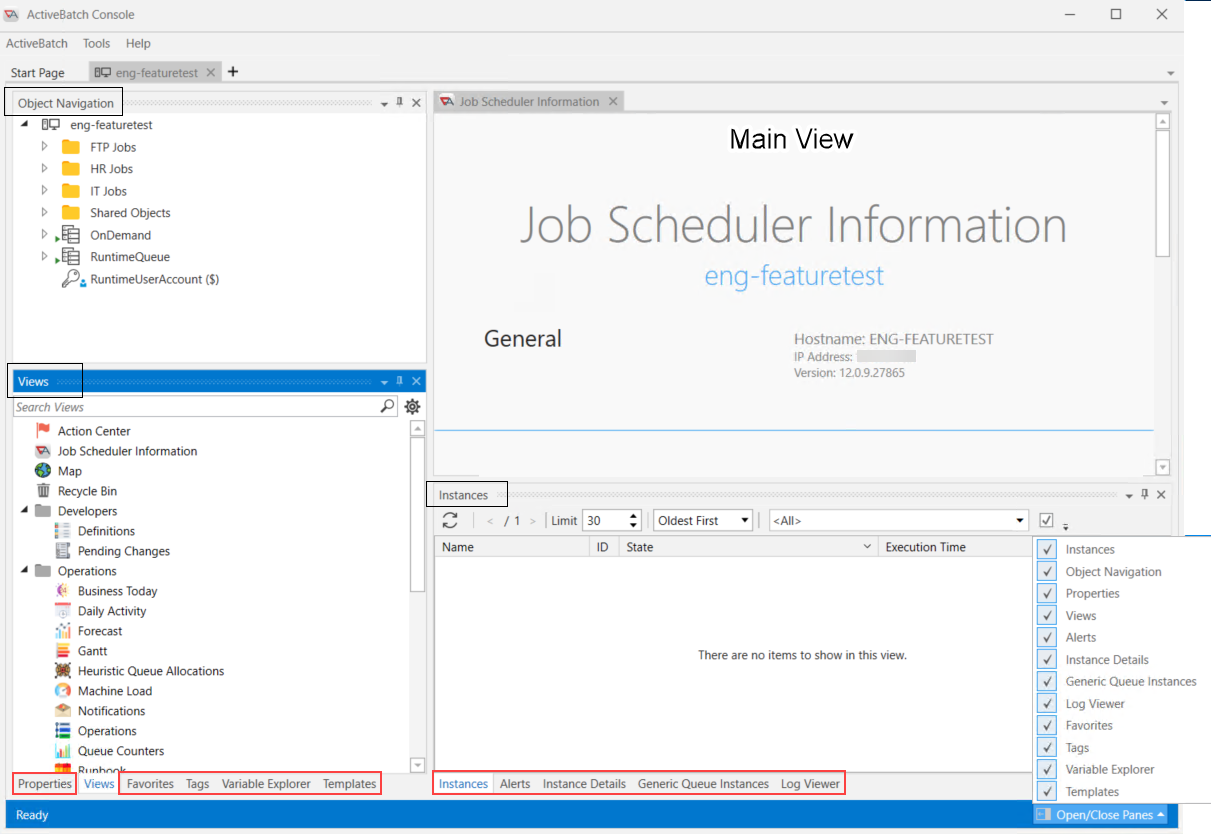Increase the Limit value with stepper
The image size is (1212, 834).
(x=634, y=515)
